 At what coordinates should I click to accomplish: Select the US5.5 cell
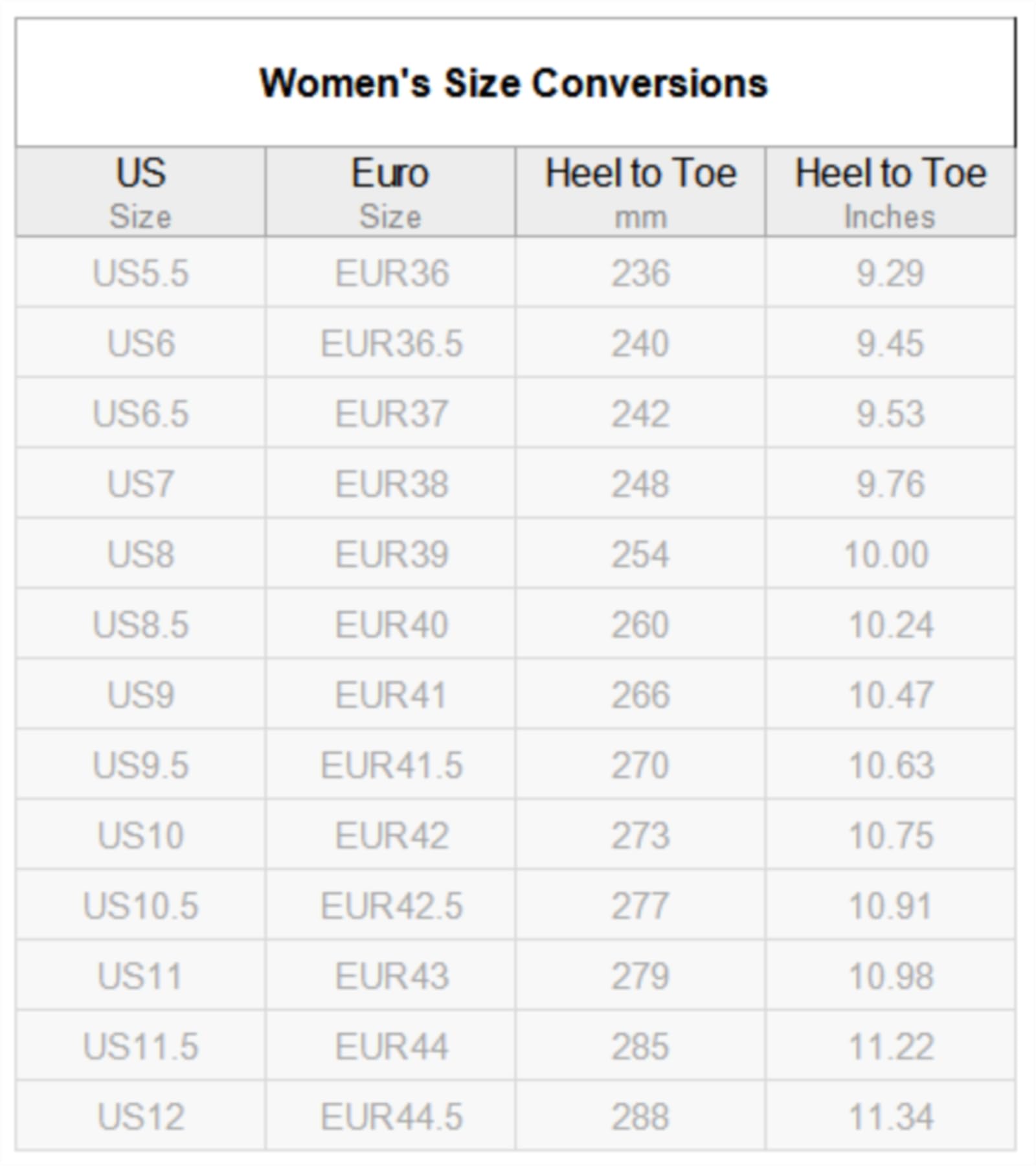141,273
